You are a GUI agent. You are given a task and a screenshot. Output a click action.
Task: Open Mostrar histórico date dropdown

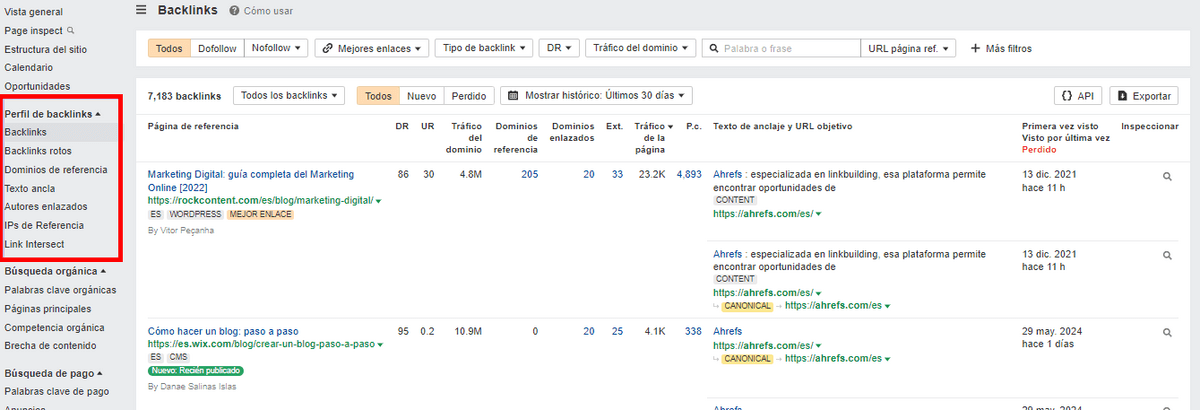coord(596,95)
